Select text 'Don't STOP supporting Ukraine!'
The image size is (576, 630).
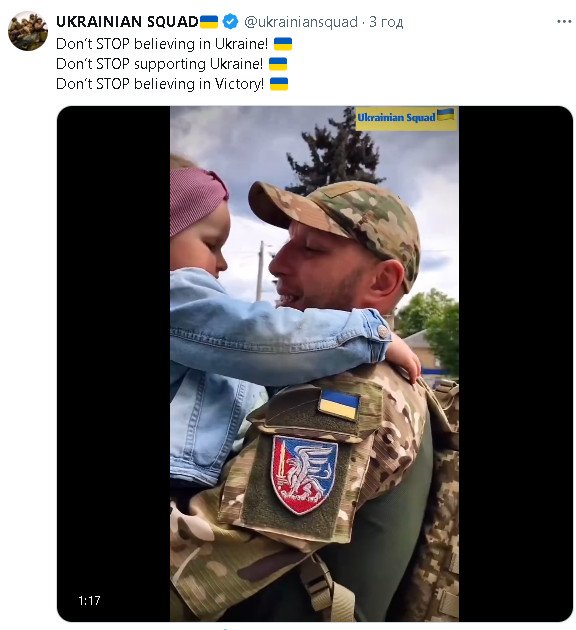coord(159,64)
